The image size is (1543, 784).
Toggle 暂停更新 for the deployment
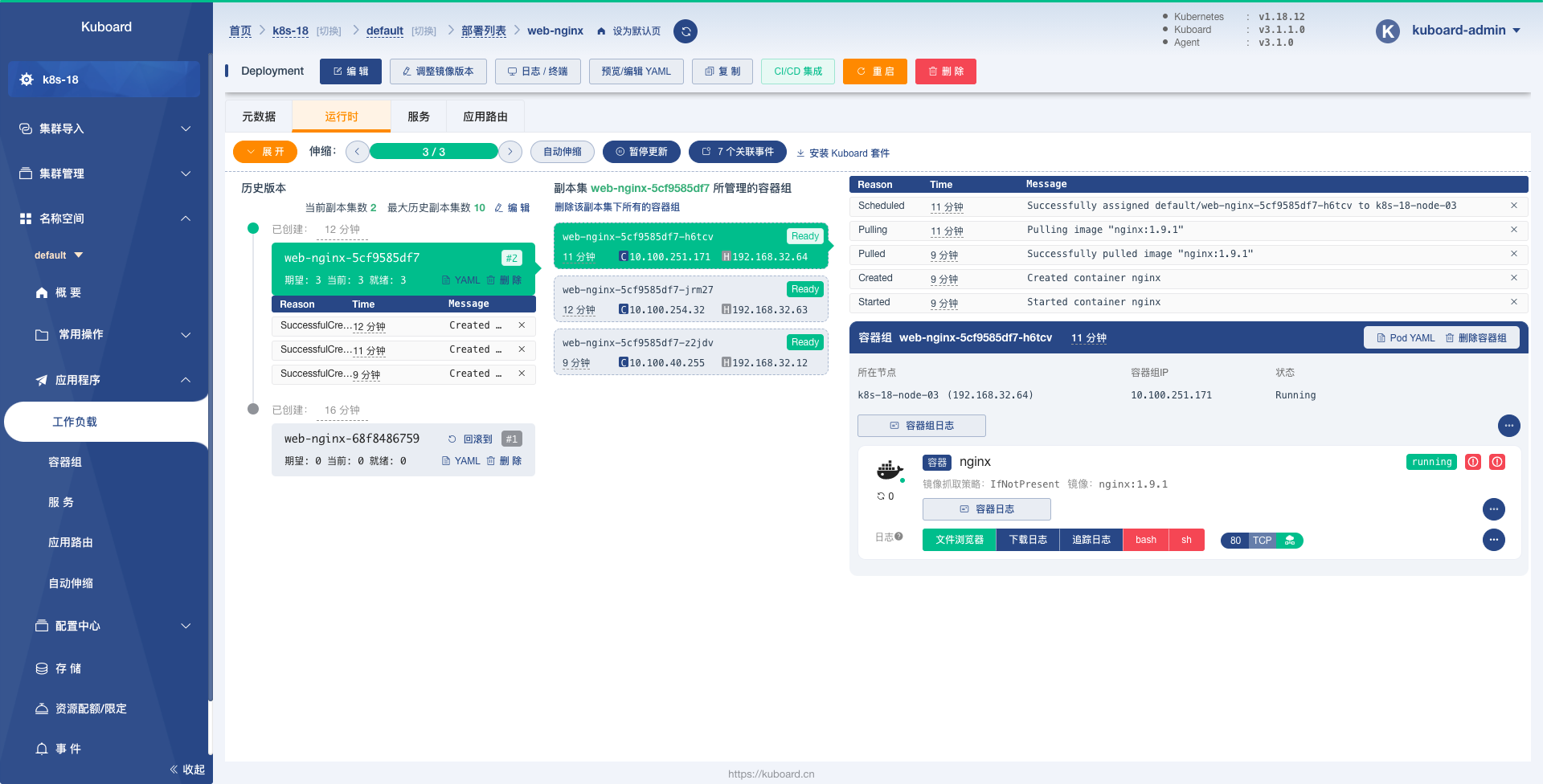point(641,152)
